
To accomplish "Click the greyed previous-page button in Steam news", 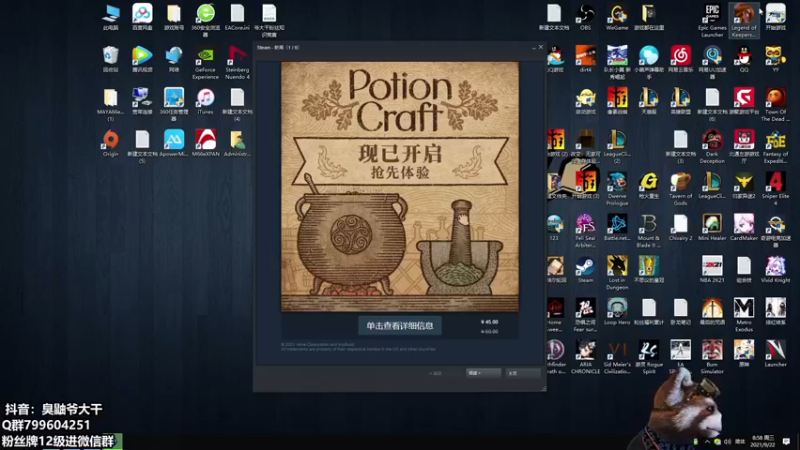I will (x=436, y=373).
